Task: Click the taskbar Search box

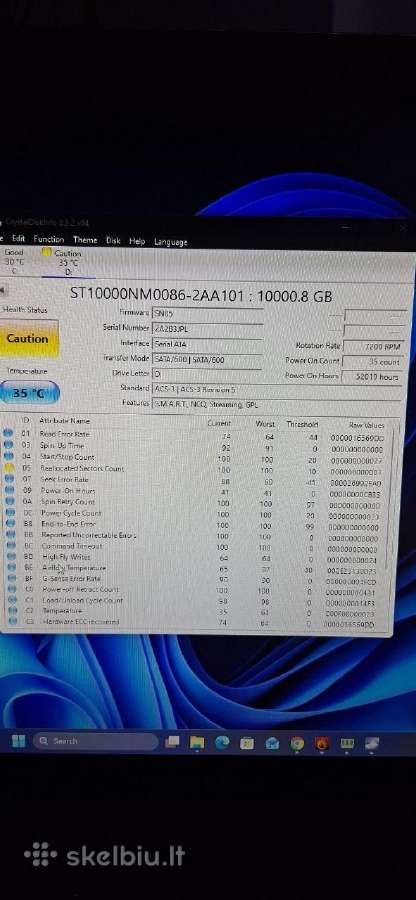Action: point(95,741)
